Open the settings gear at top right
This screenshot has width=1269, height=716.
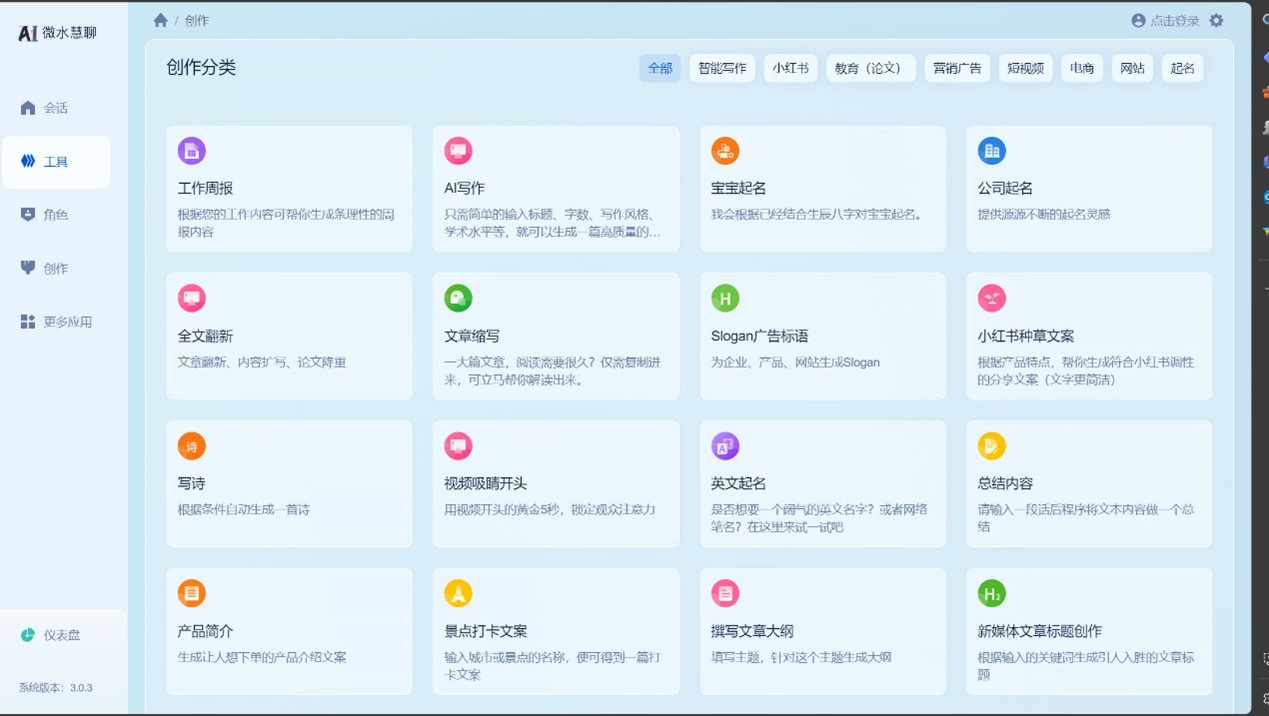[x=1217, y=20]
